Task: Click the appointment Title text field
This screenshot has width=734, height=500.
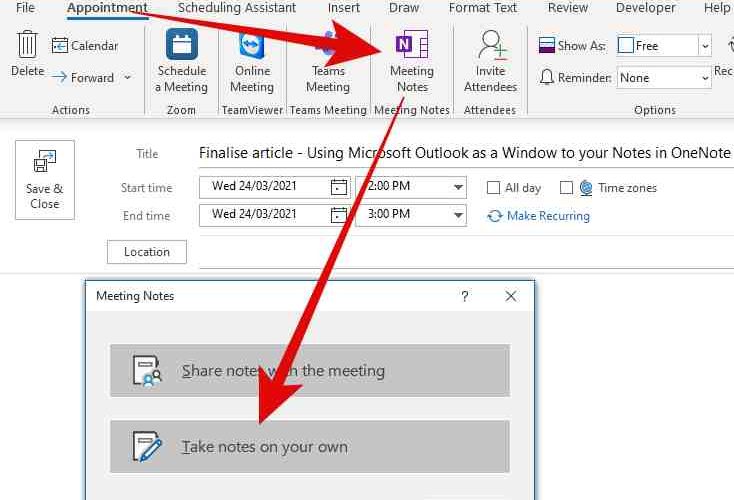Action: point(466,153)
